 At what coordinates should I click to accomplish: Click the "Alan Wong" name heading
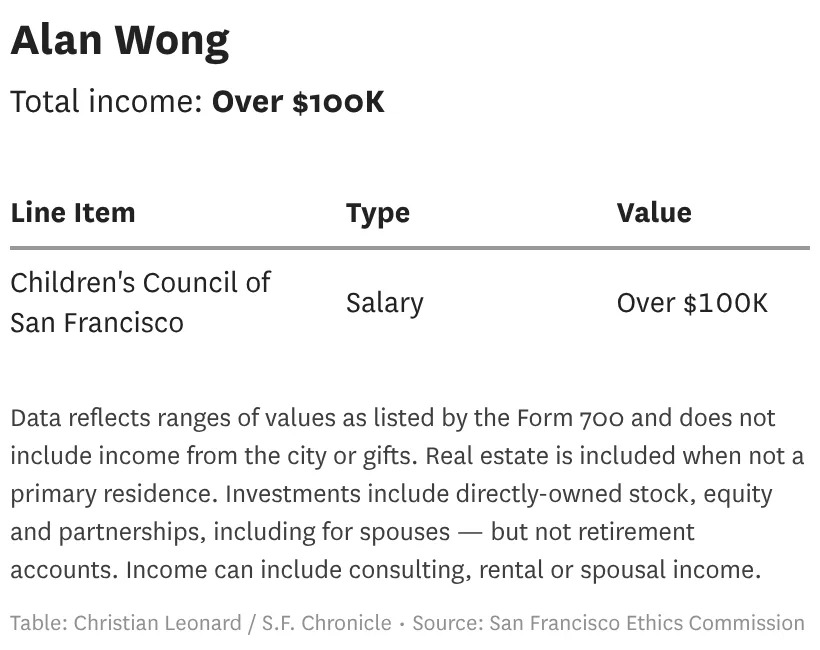click(120, 41)
